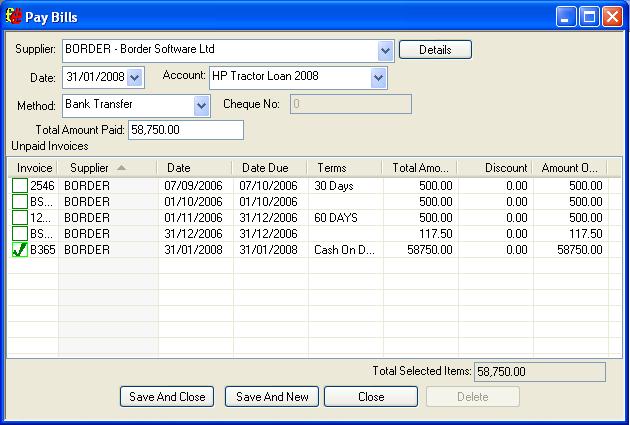Click the 01/11/2006 date cell
This screenshot has width=630, height=425.
[x=193, y=218]
